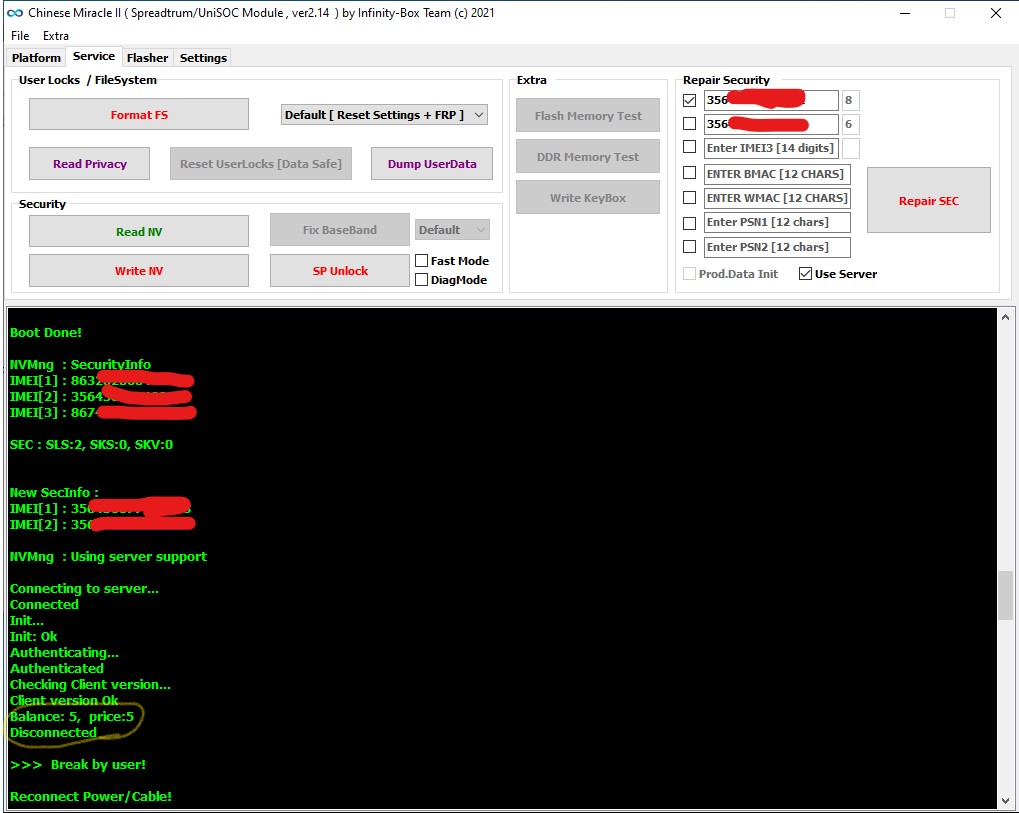Close the Chinese Miracle II window
Screen dimensions: 1019x813
pyautogui.click(x=996, y=13)
